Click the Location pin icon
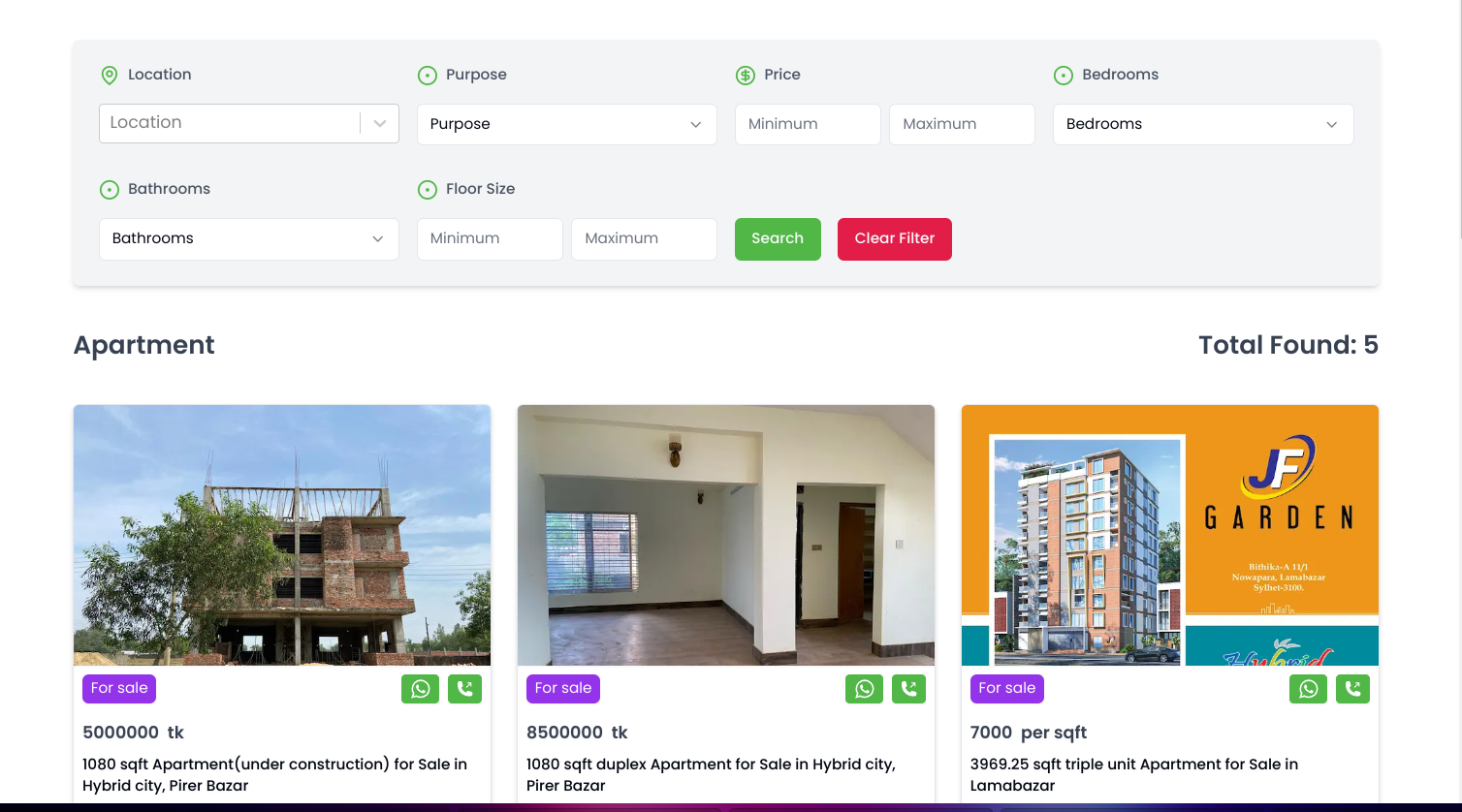This screenshot has width=1462, height=812. tap(109, 75)
